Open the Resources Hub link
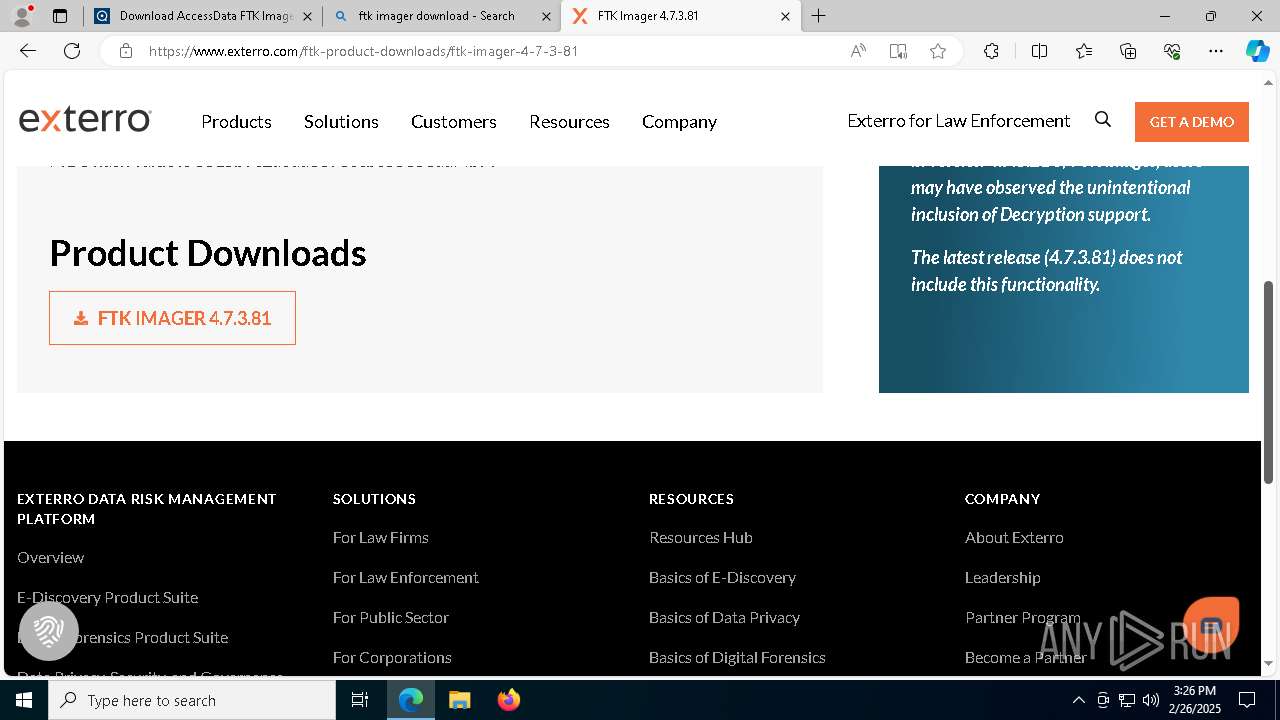The width and height of the screenshot is (1280, 720). pos(700,537)
